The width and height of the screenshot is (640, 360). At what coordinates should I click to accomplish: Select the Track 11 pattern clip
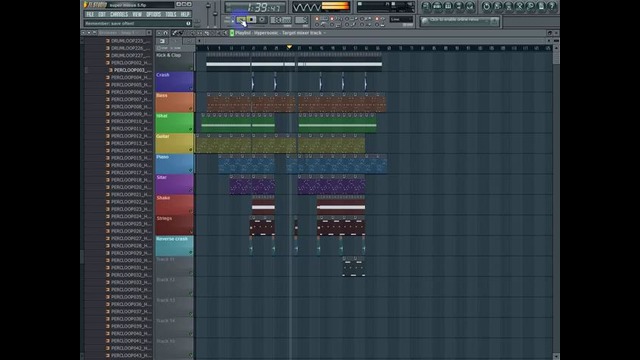tap(353, 267)
